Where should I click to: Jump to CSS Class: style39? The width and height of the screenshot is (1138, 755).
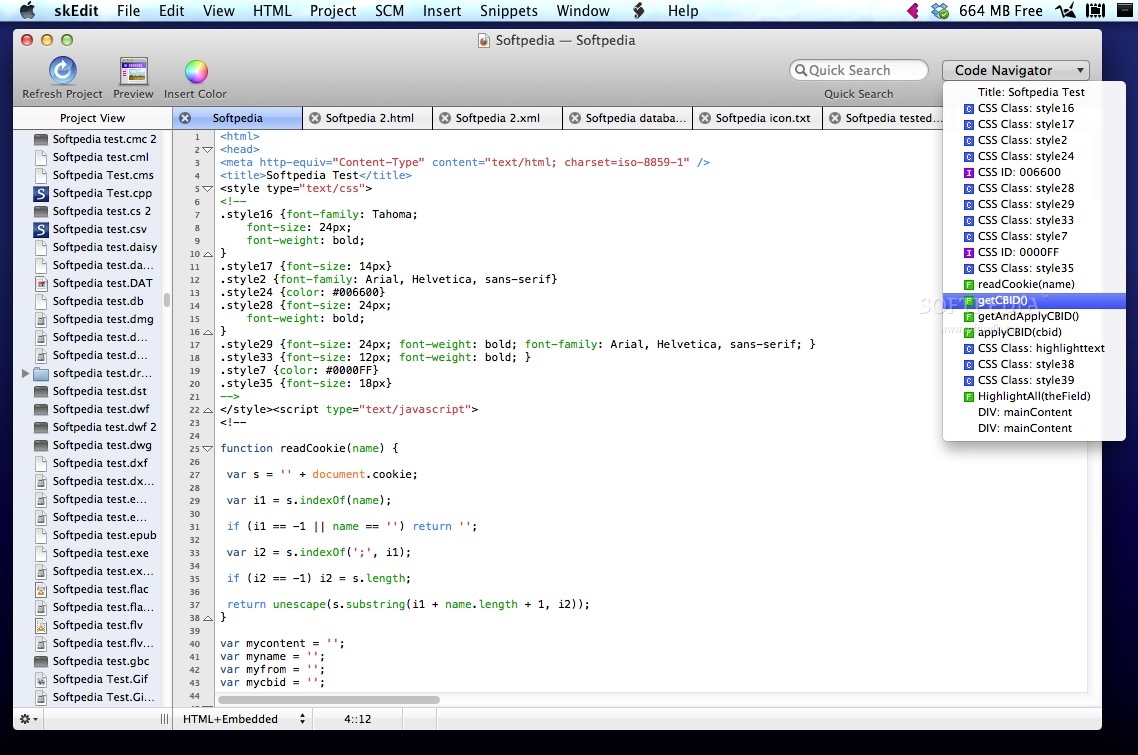1033,380
